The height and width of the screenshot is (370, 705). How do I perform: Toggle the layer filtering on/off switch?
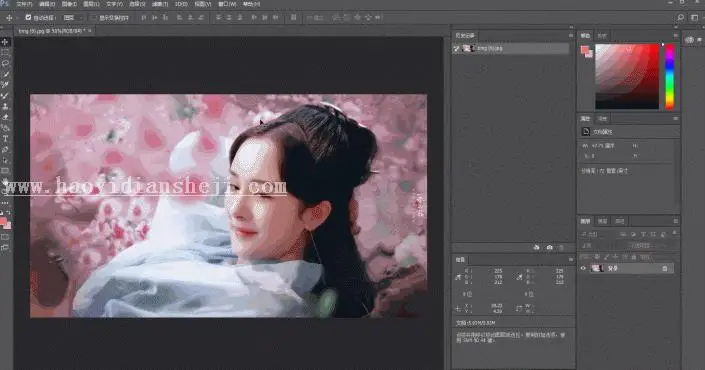(x=674, y=233)
